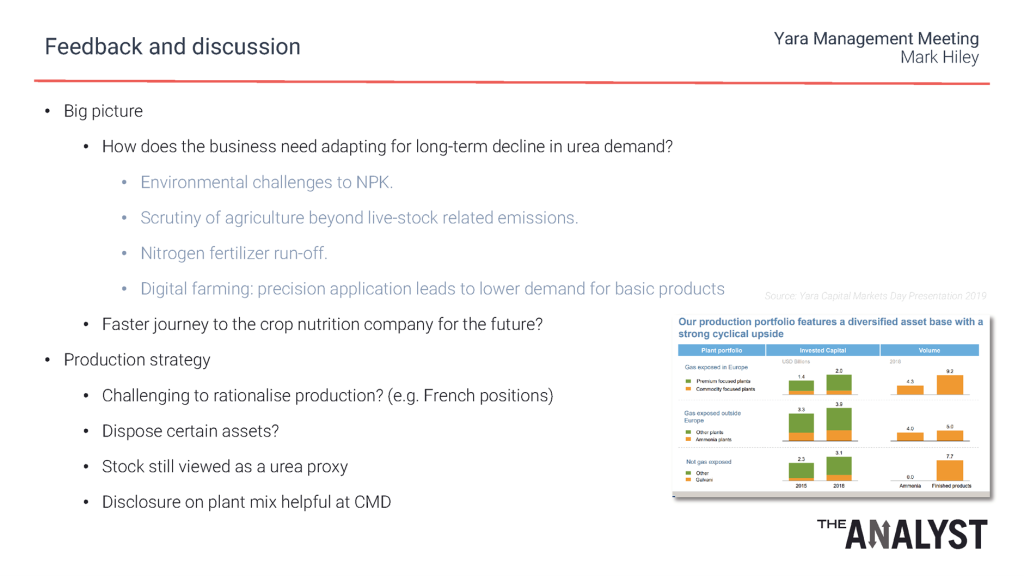Click the Faster journey to crop nutrition bullet
This screenshot has width=1024, height=576.
[322, 325]
